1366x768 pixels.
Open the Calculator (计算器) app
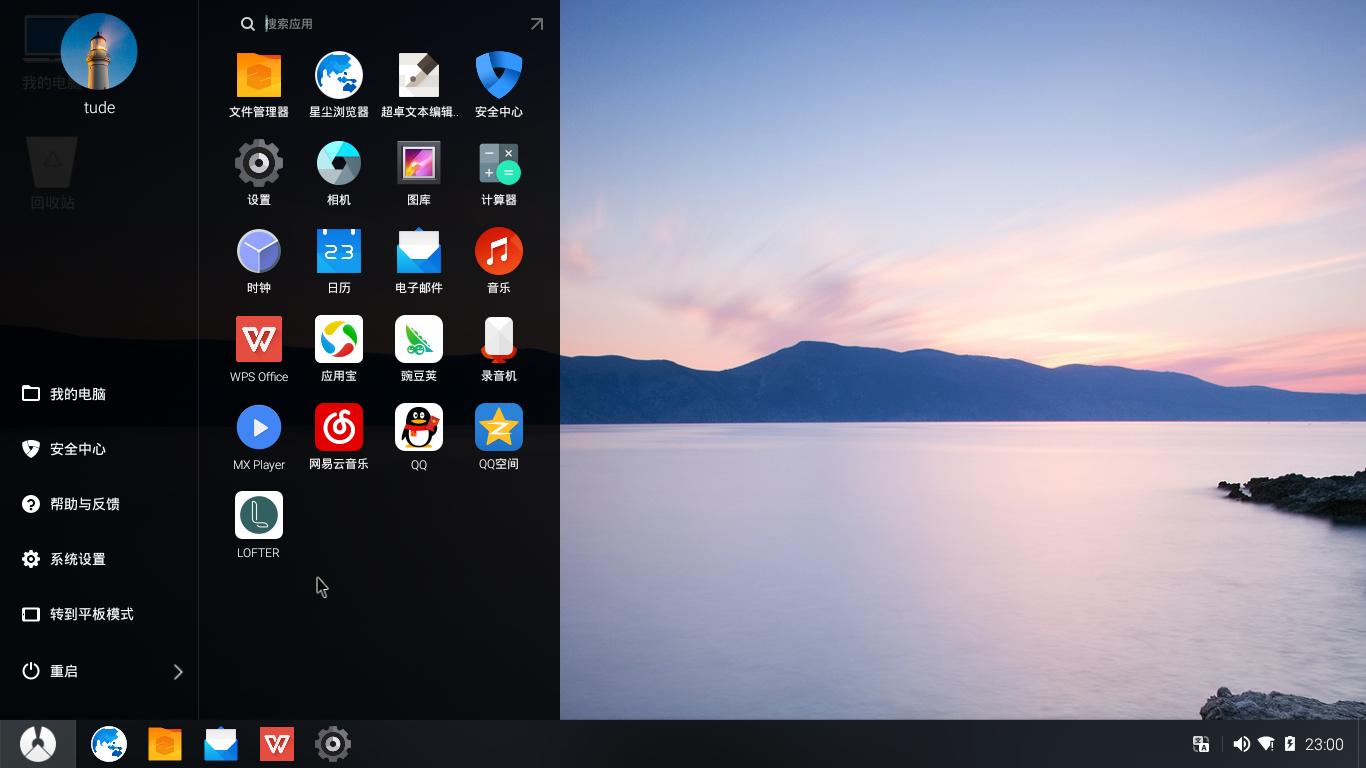[x=499, y=164]
